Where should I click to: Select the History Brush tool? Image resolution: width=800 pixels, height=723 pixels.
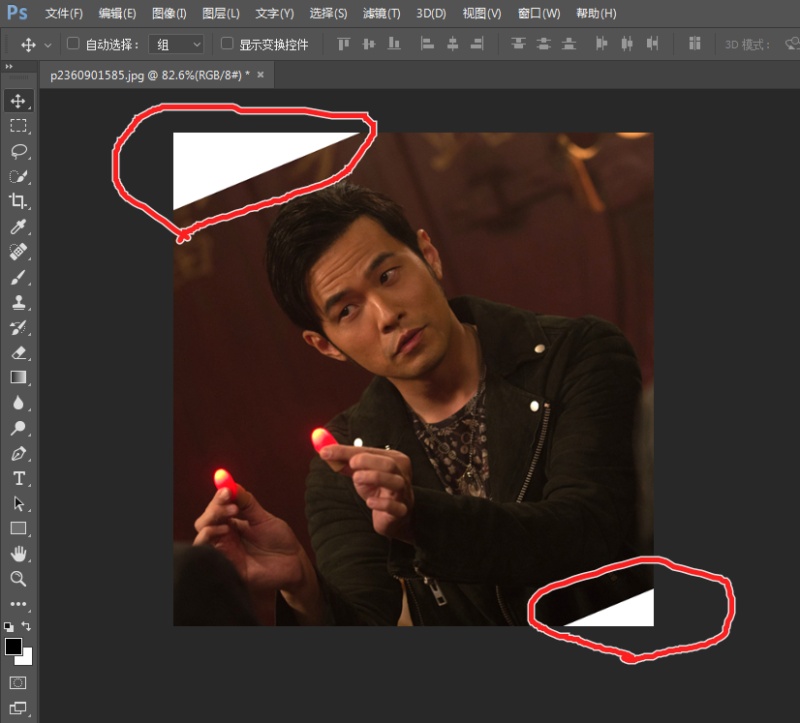(x=18, y=328)
